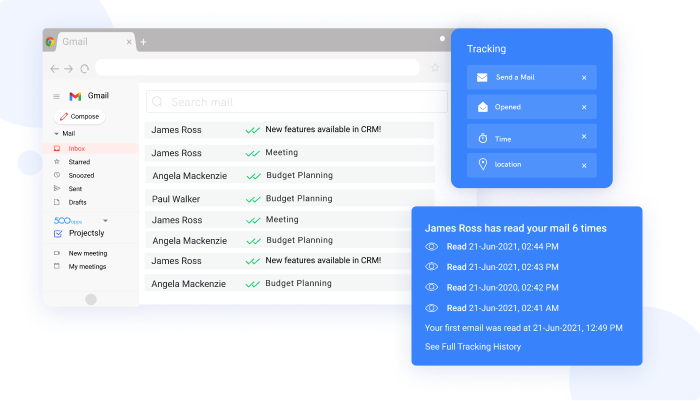
Task: Click the Search mail field
Action: 297,102
